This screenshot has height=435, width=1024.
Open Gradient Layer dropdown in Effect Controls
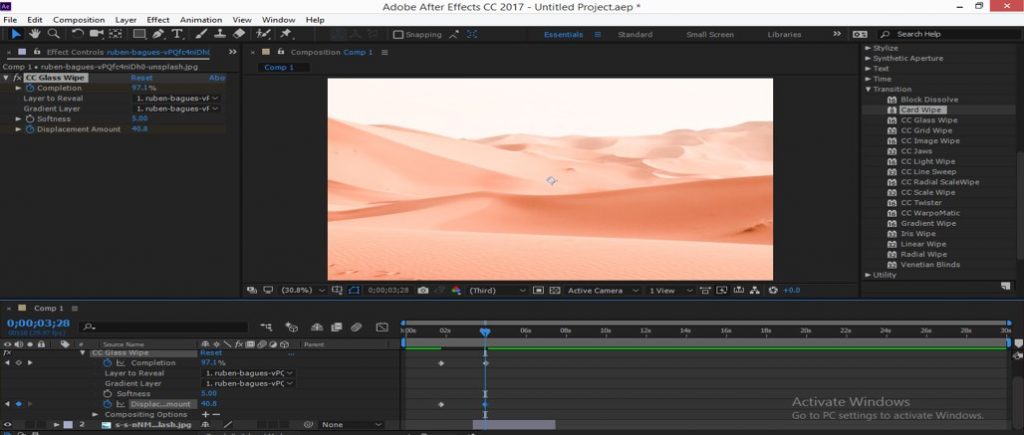(177, 108)
